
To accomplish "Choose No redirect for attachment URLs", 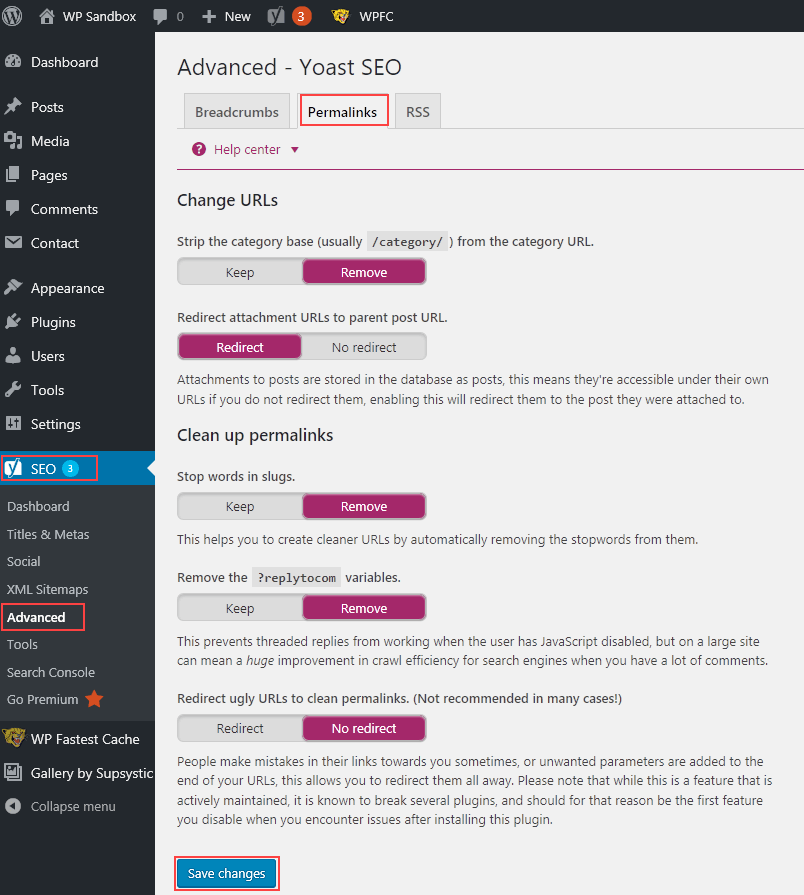I will click(x=364, y=347).
